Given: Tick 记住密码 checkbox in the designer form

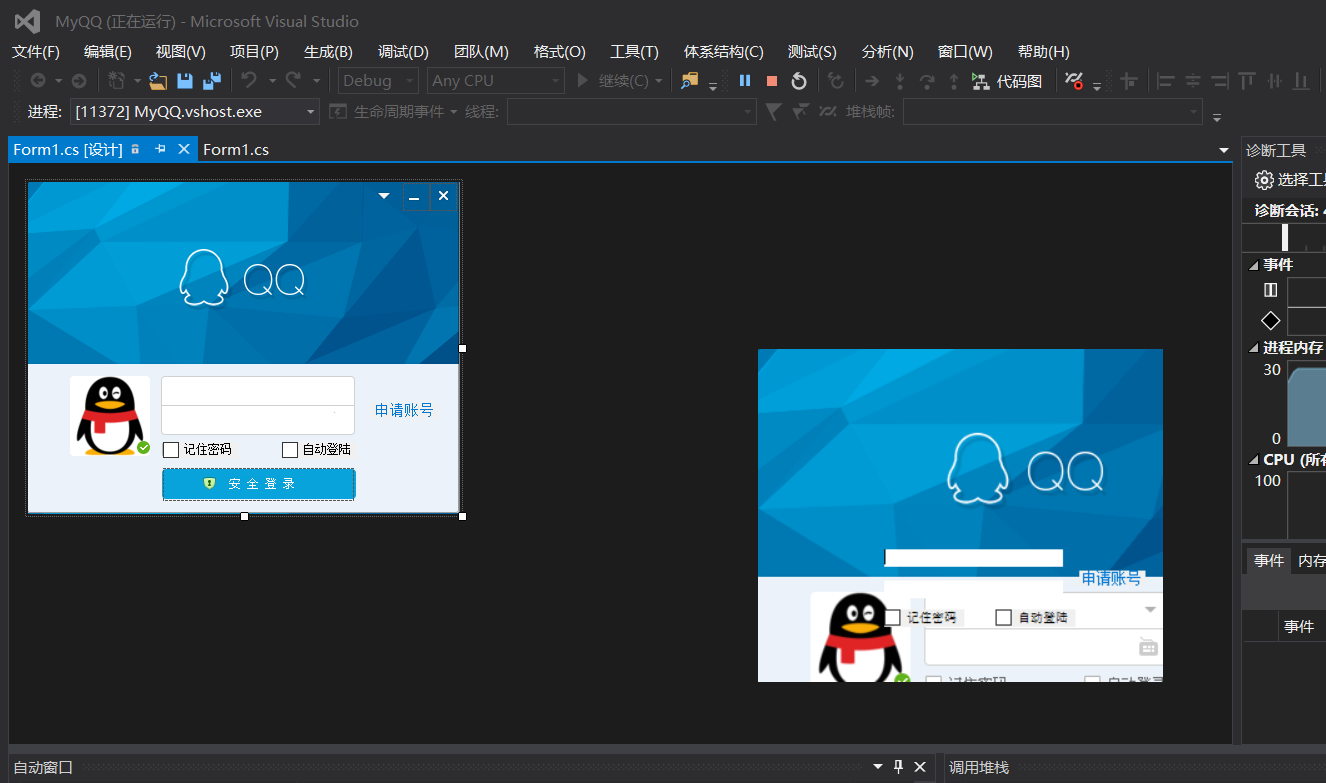Looking at the screenshot, I should 171,450.
